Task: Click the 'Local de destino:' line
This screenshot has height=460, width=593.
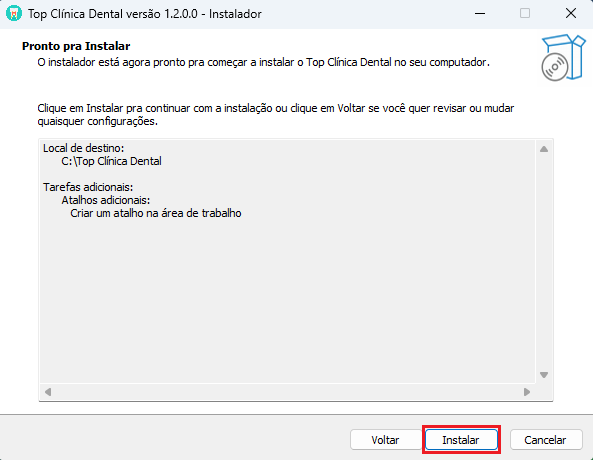Action: click(x=84, y=148)
